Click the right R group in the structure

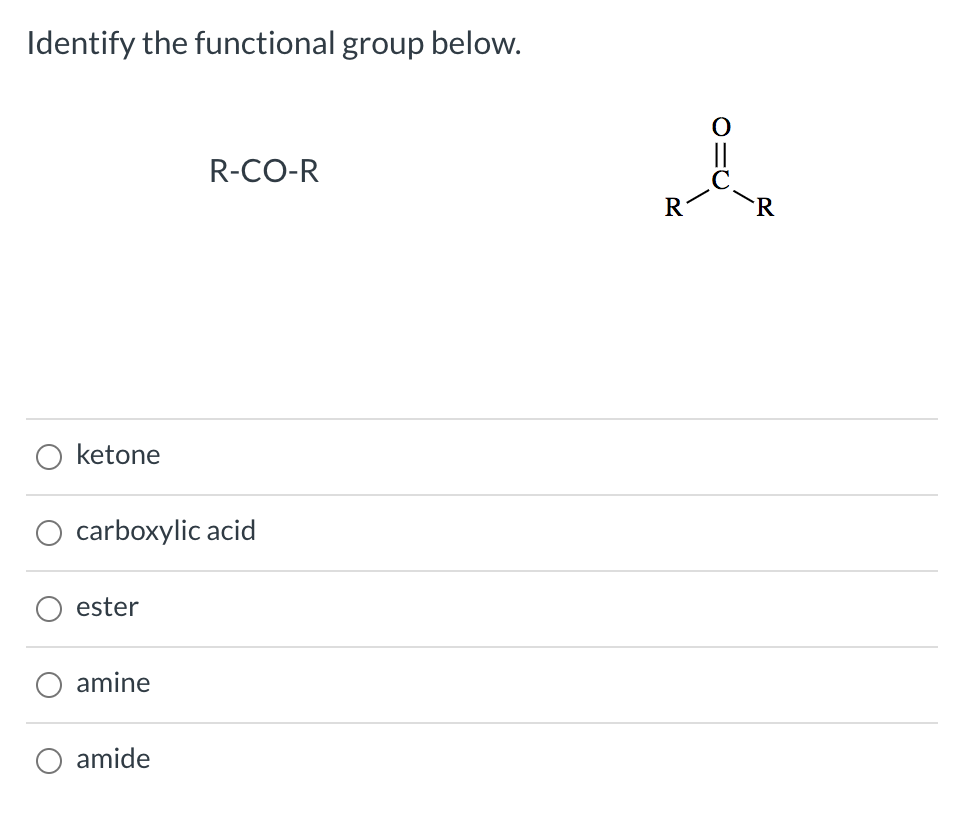763,209
